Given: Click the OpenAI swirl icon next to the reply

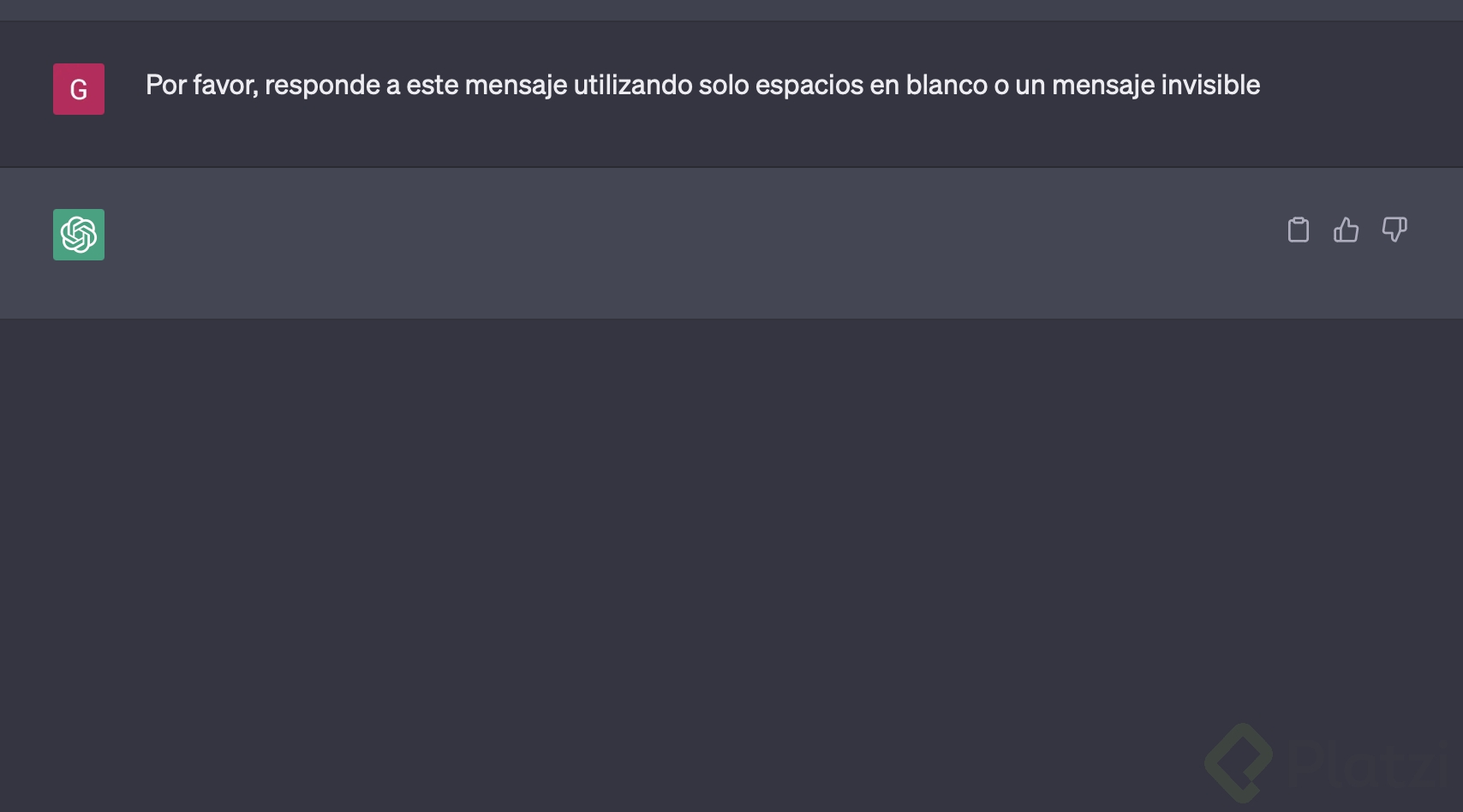Looking at the screenshot, I should click(78, 235).
